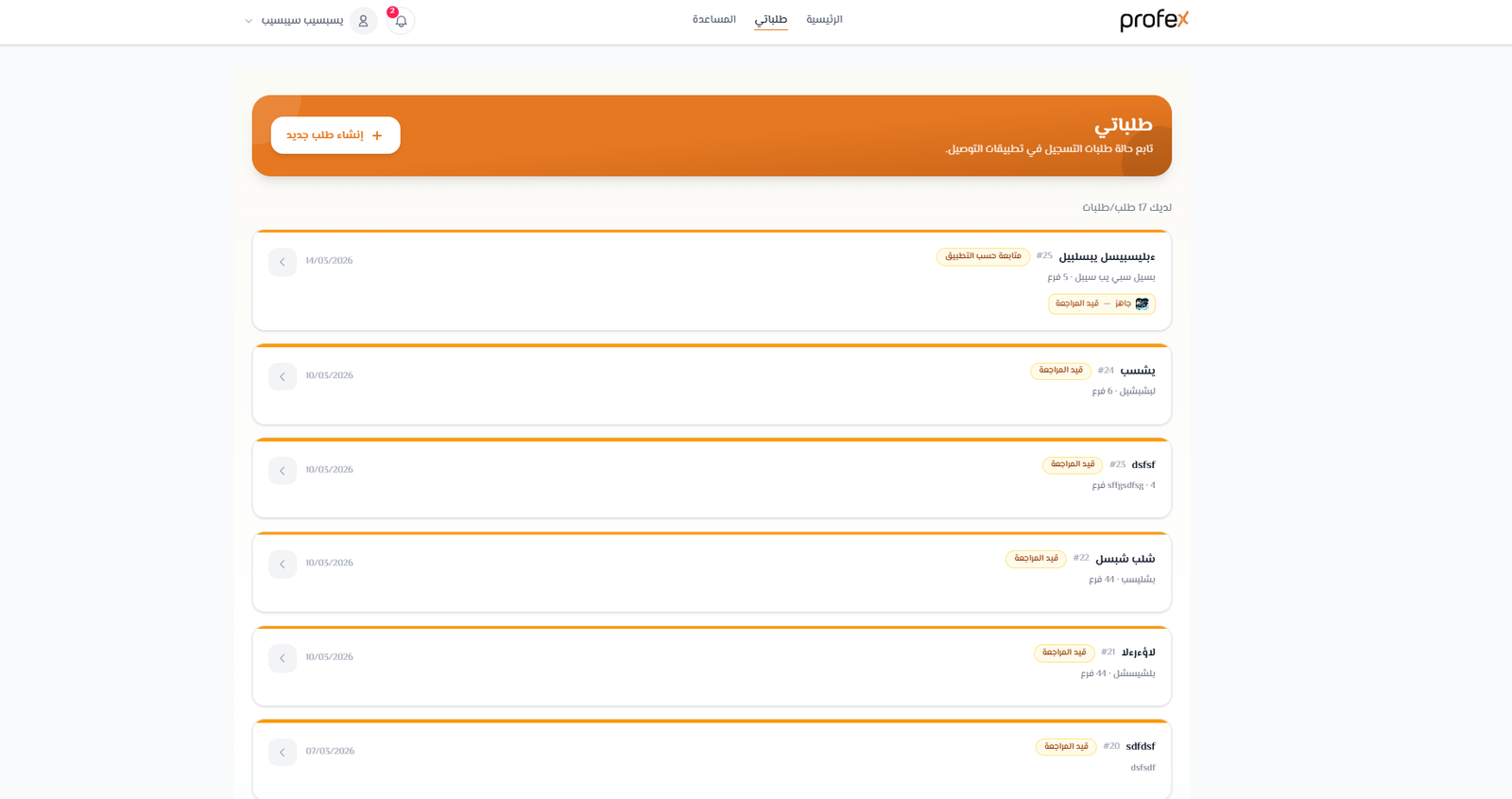Click subtitle sffgsdfsg · 4 فرع

(1124, 485)
